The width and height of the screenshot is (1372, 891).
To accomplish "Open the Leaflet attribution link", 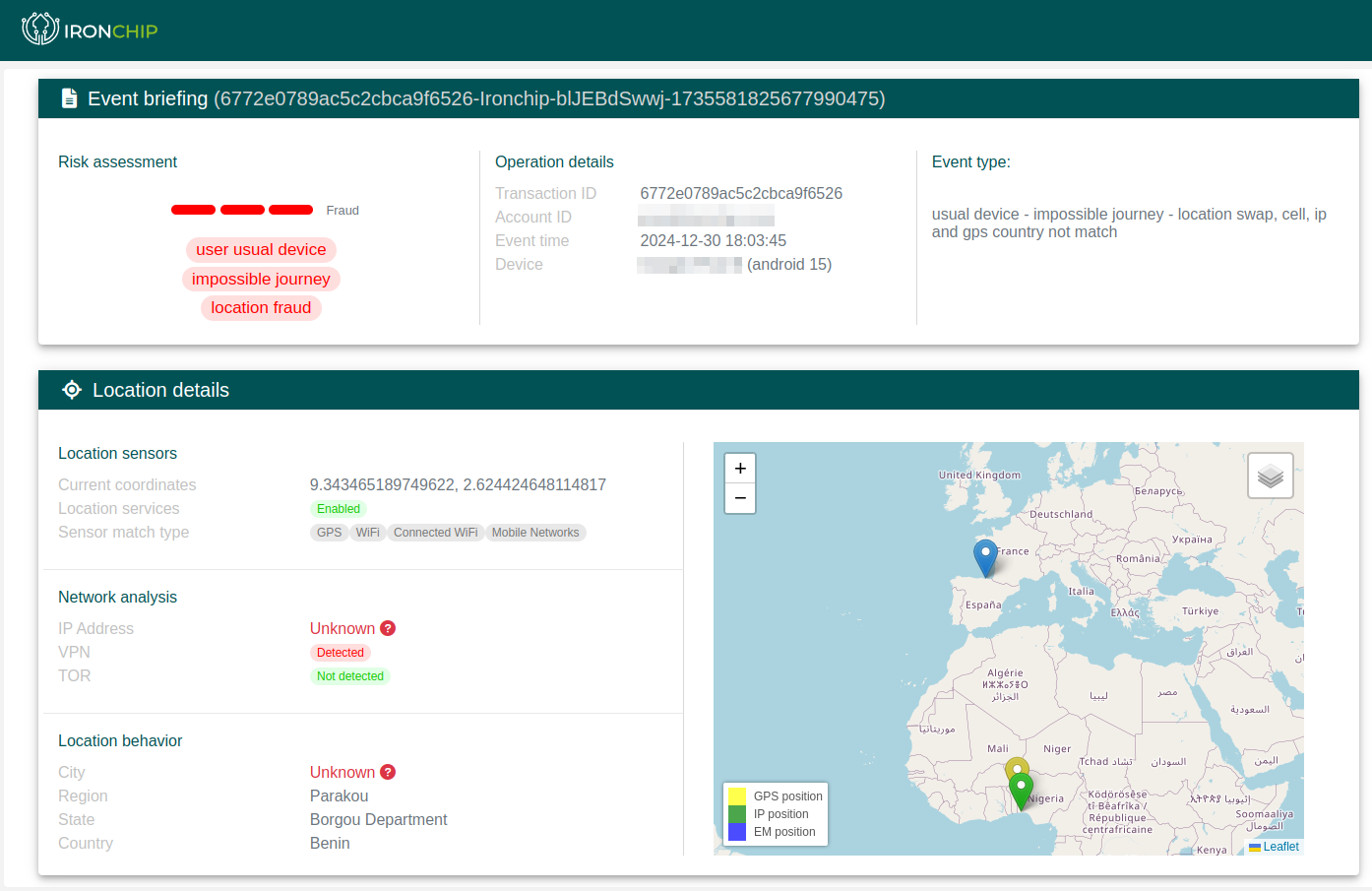I will click(1280, 847).
